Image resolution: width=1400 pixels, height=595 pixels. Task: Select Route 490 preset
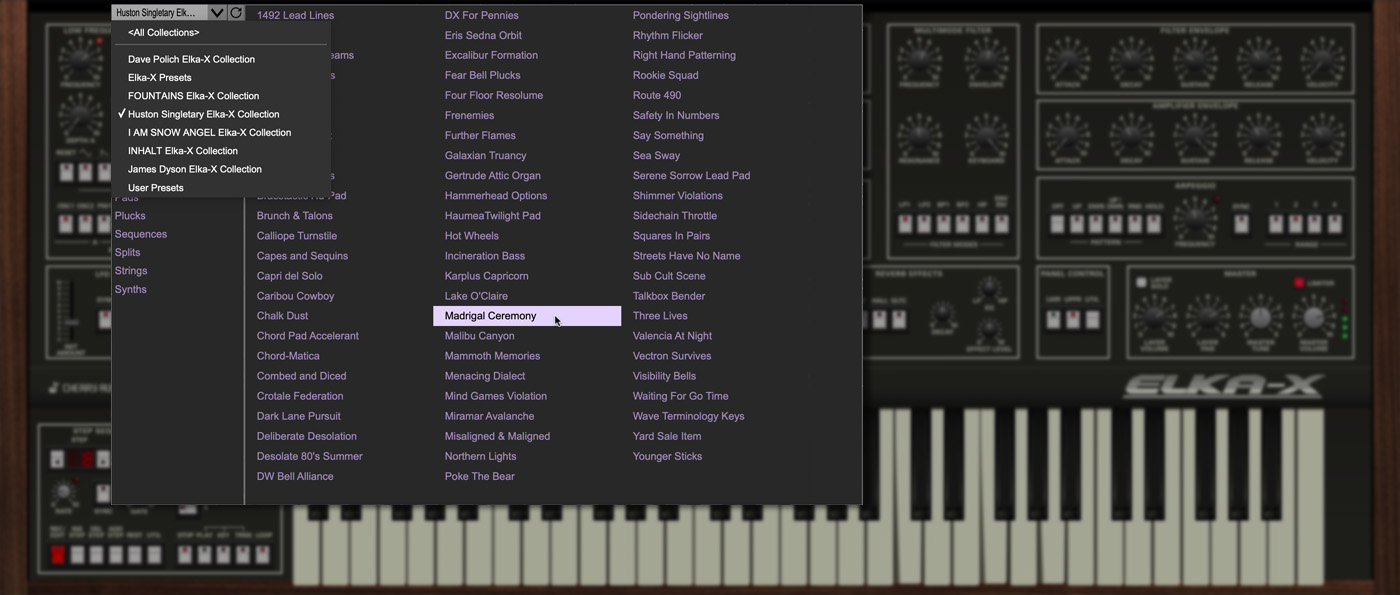[x=656, y=95]
